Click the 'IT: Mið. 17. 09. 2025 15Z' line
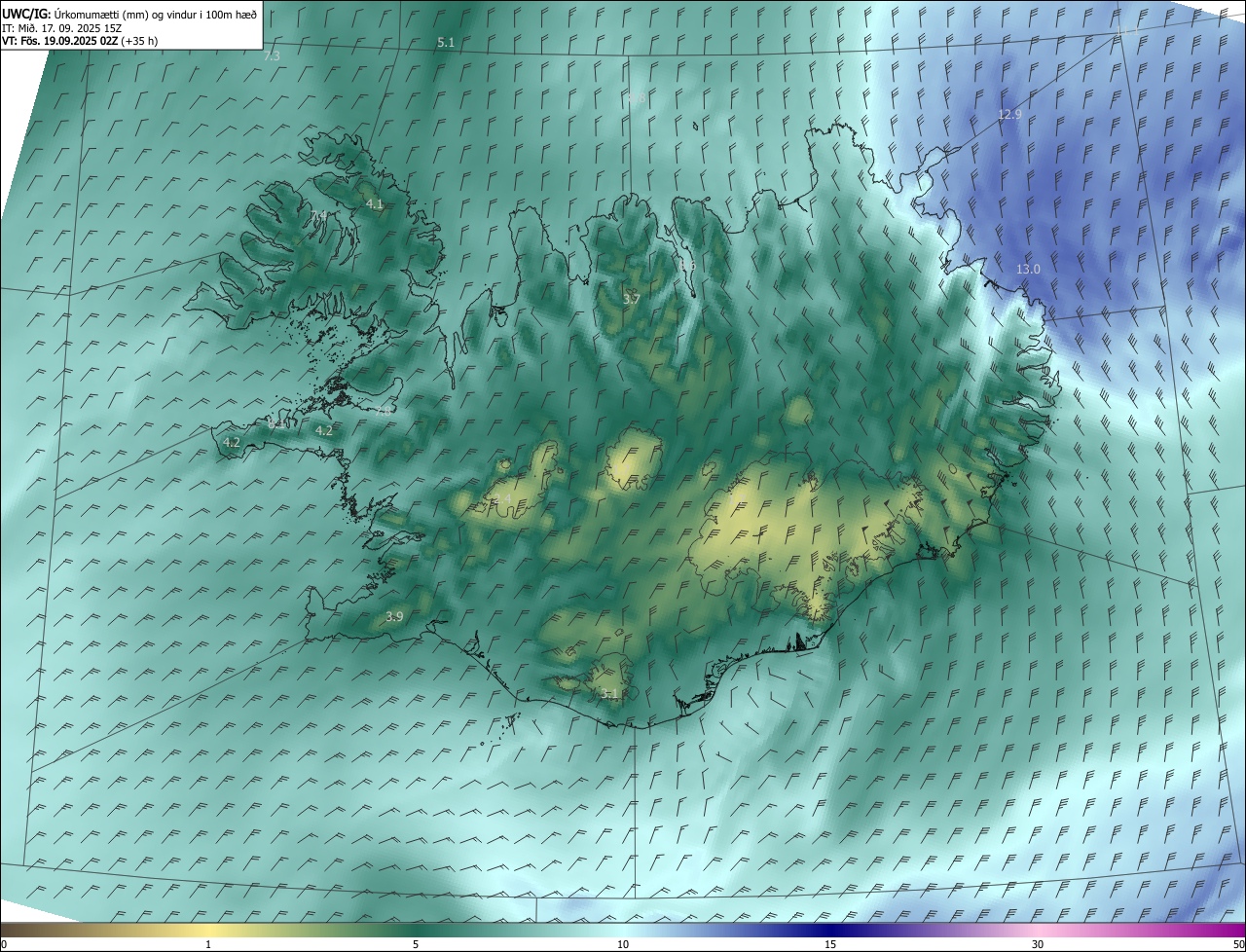The image size is (1246, 952). (x=62, y=27)
